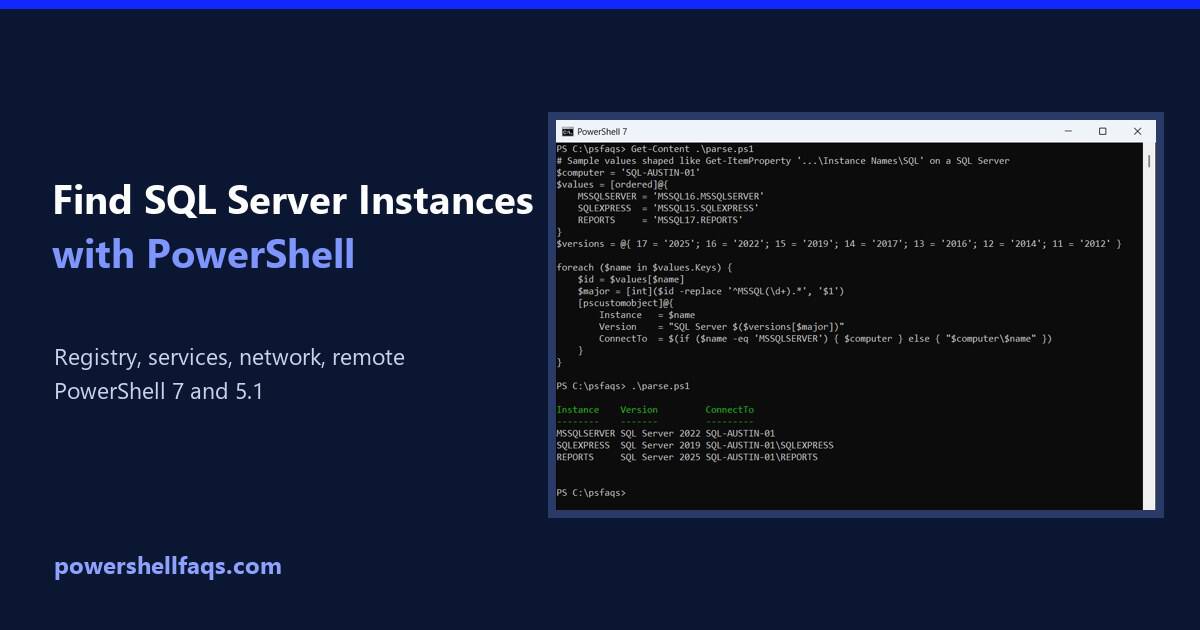1200x630 pixels.
Task: Close the PowerShell 7 window
Action: (x=1138, y=131)
